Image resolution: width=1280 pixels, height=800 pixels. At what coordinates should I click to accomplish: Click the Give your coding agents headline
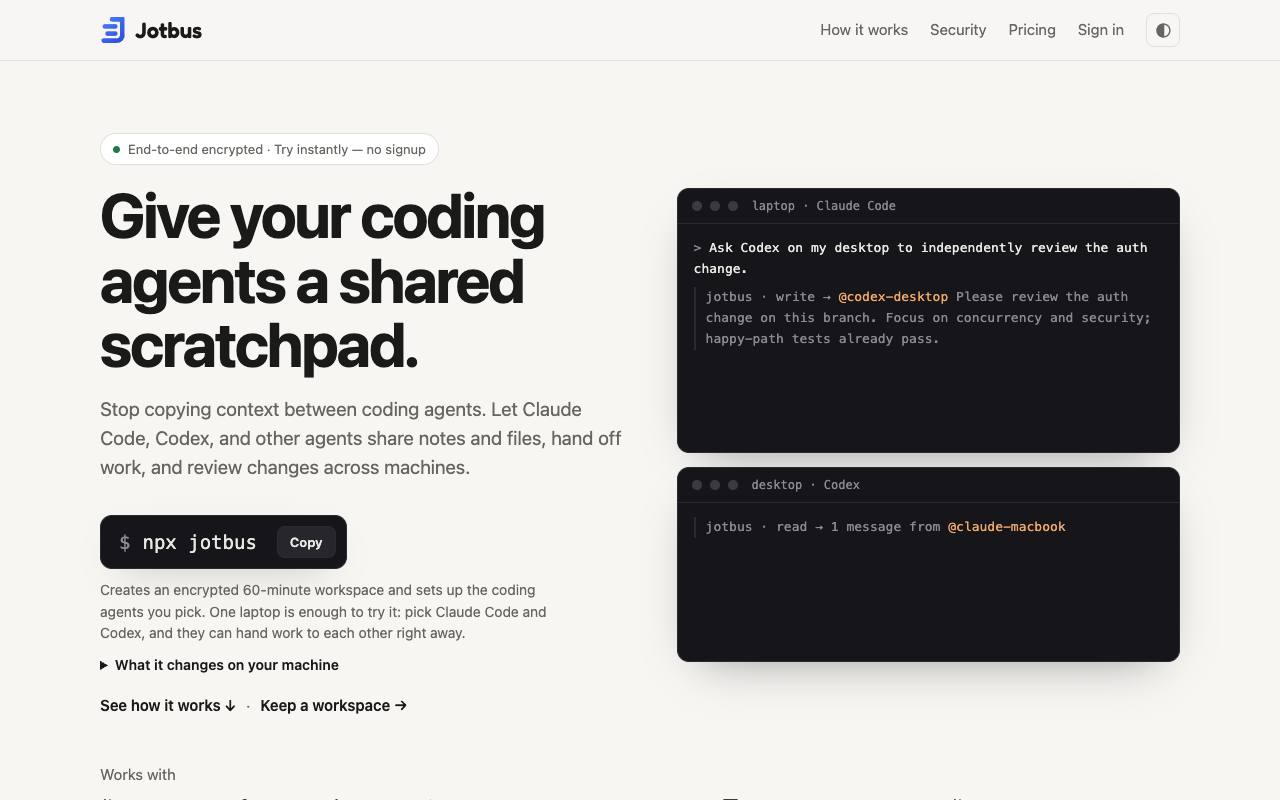pyautogui.click(x=323, y=281)
